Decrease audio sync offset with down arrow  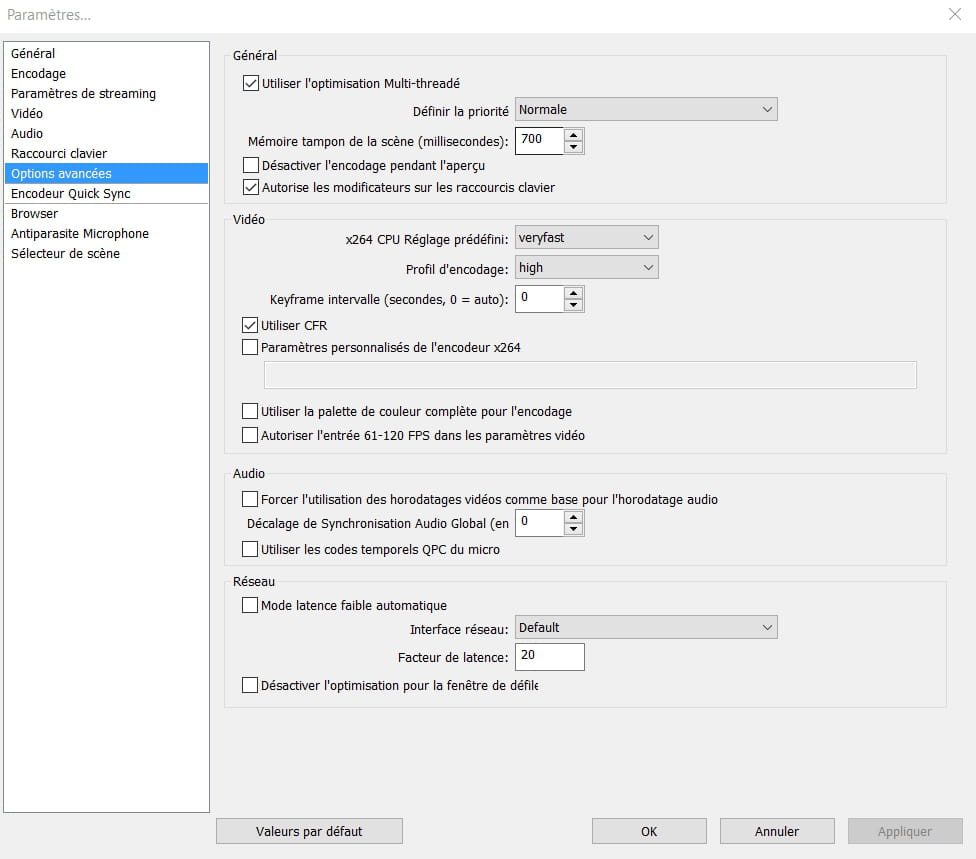[573, 529]
